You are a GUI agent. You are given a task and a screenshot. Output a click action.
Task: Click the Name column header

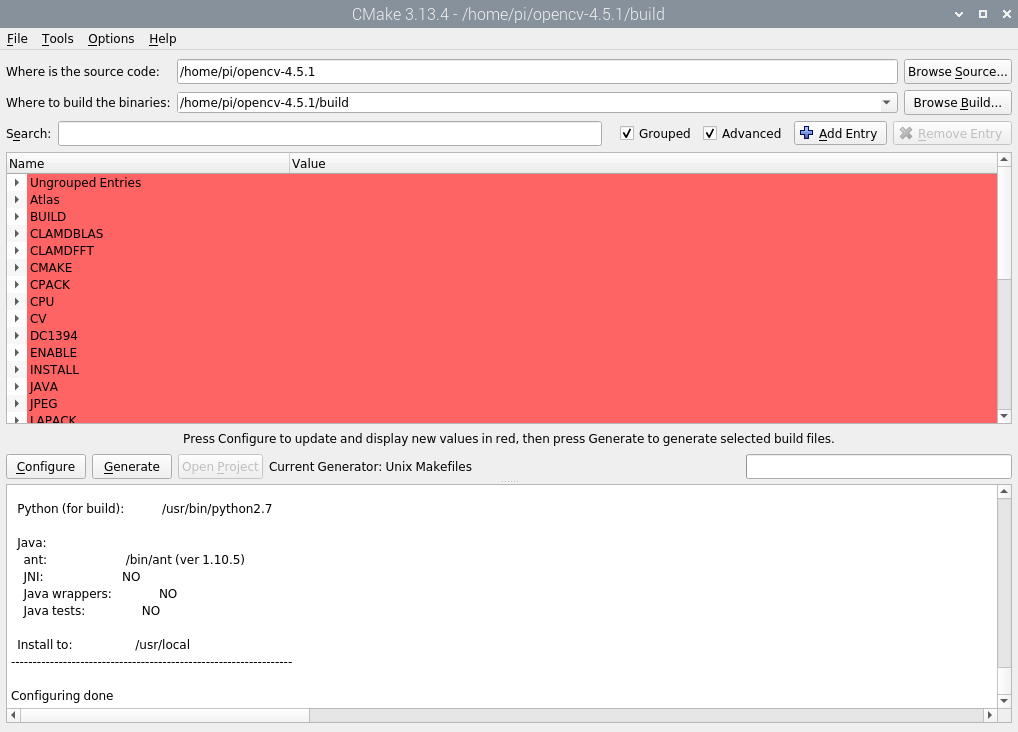coord(148,164)
